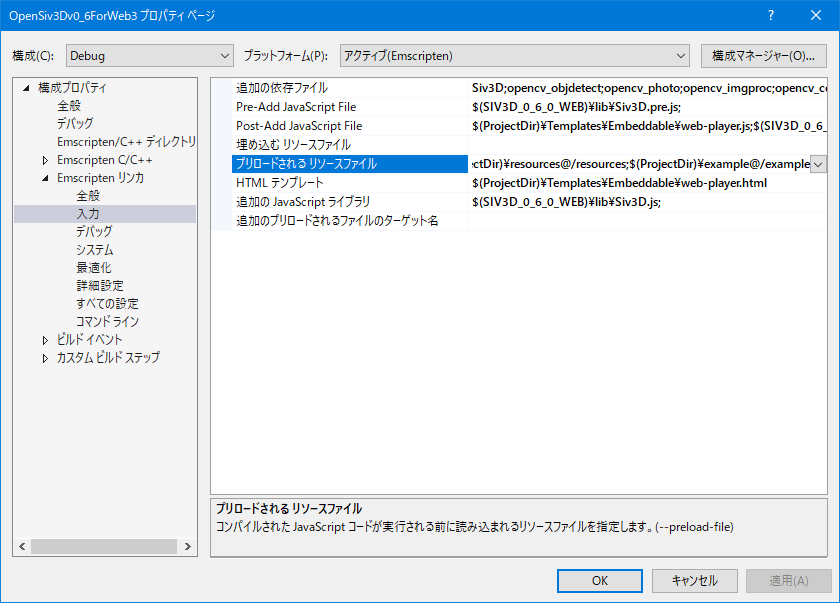Viewport: 840px width, 603px height.
Task: Select the ビルド イベント tree label
Action: [x=89, y=340]
